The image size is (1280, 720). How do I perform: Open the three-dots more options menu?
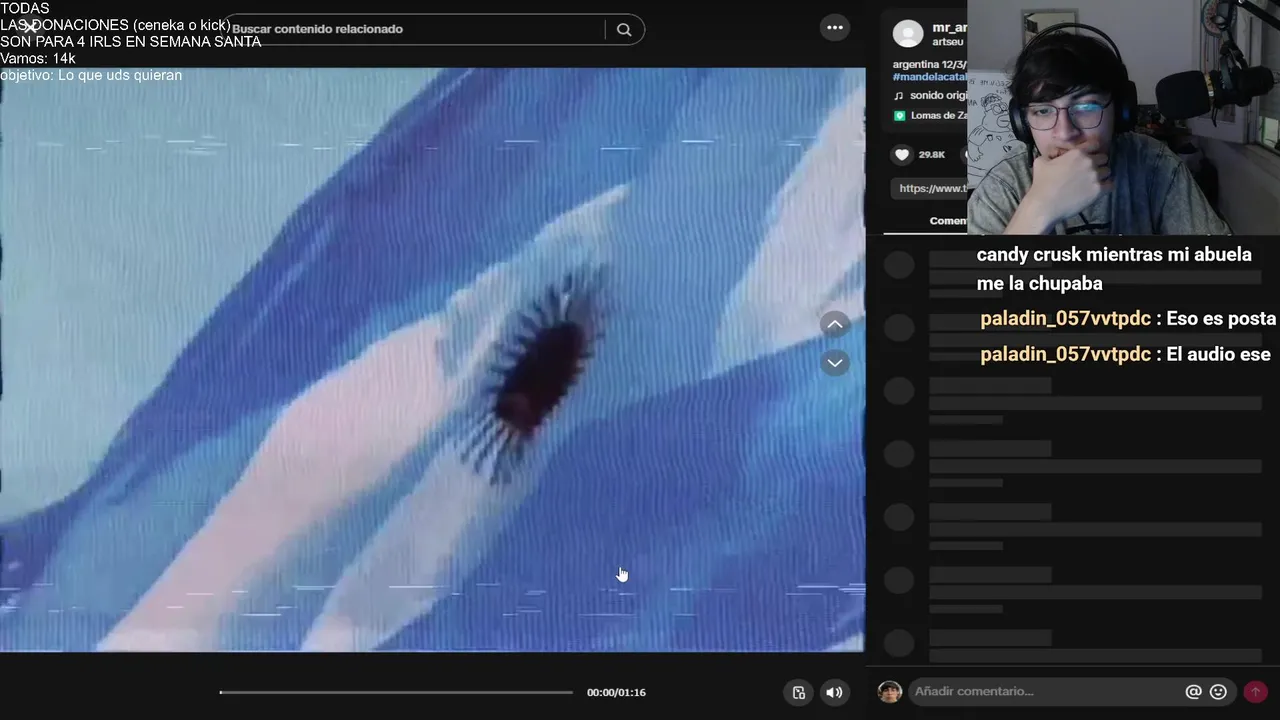point(835,28)
